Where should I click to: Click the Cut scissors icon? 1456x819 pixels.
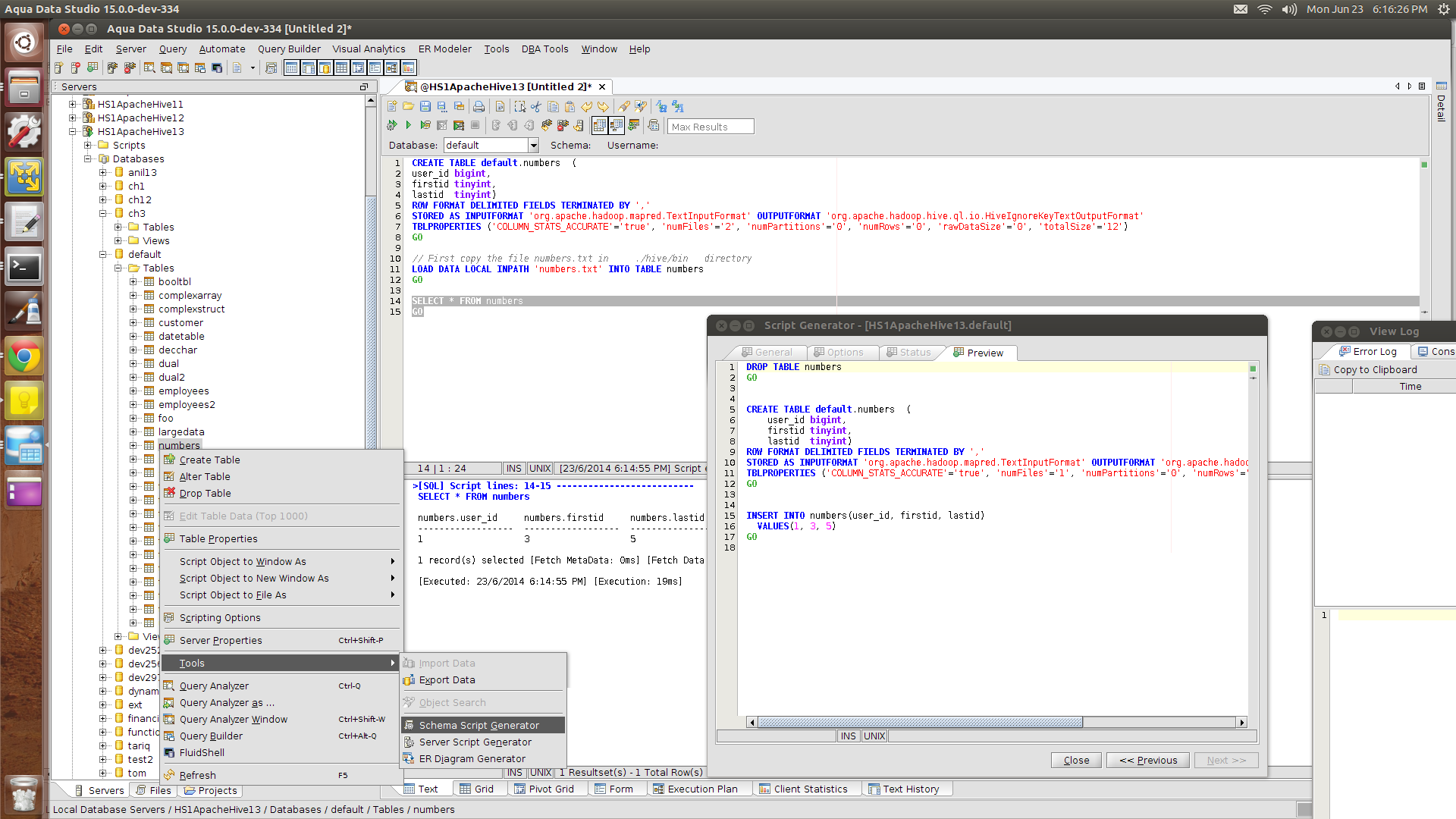[536, 107]
